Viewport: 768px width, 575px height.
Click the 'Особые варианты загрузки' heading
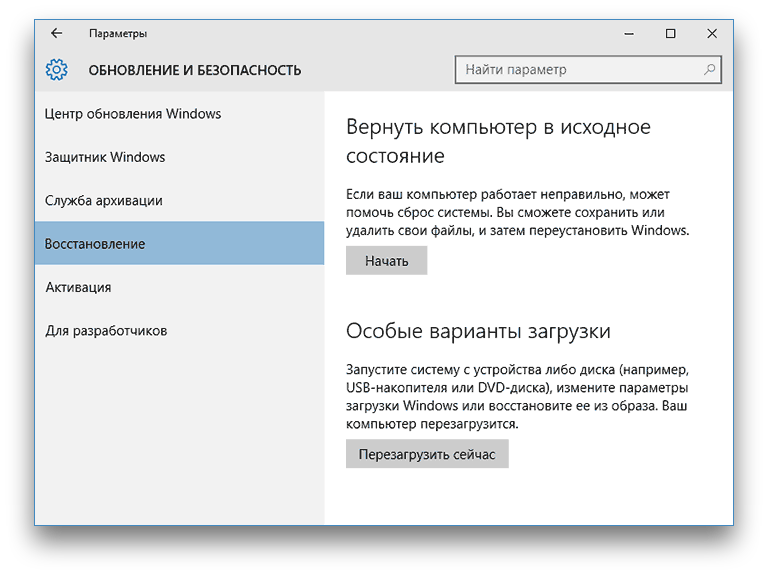click(x=477, y=331)
